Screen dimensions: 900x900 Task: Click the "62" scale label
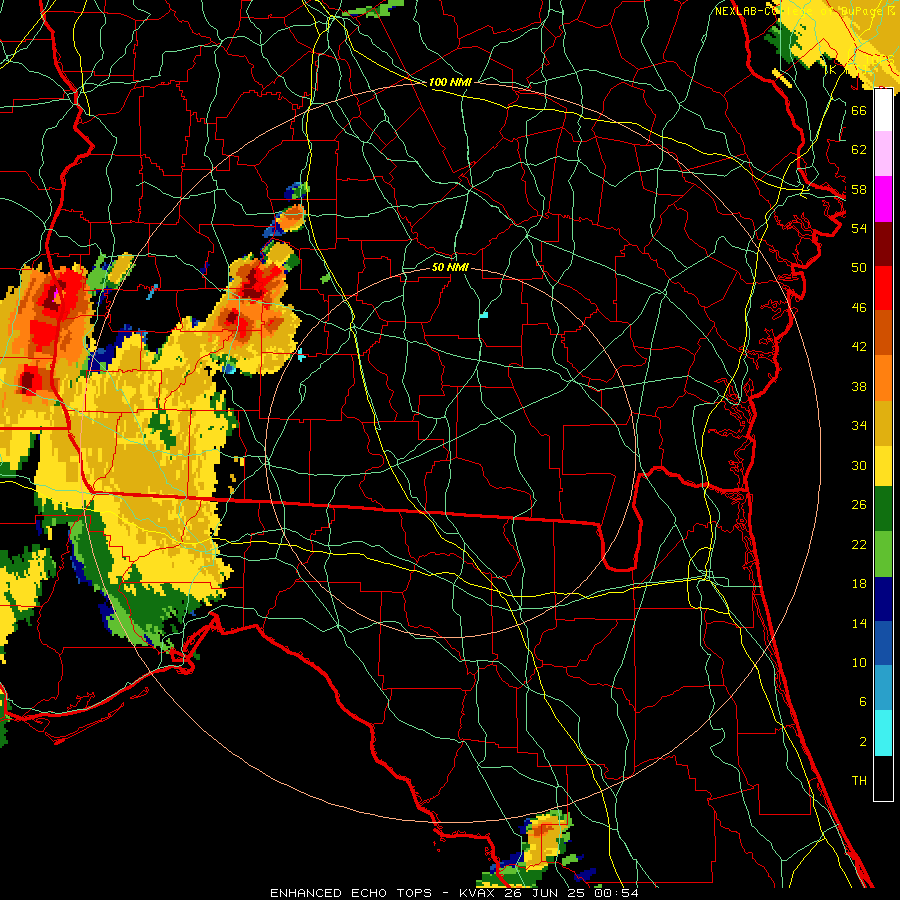859,150
